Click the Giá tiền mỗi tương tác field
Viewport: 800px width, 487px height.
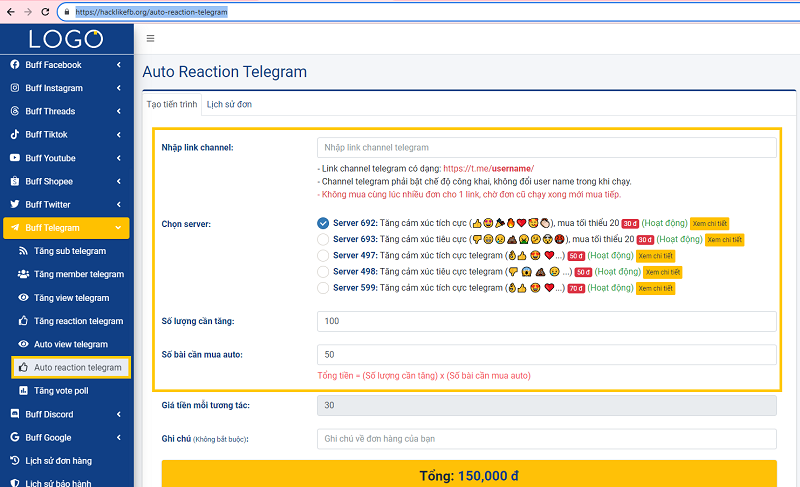(x=546, y=405)
